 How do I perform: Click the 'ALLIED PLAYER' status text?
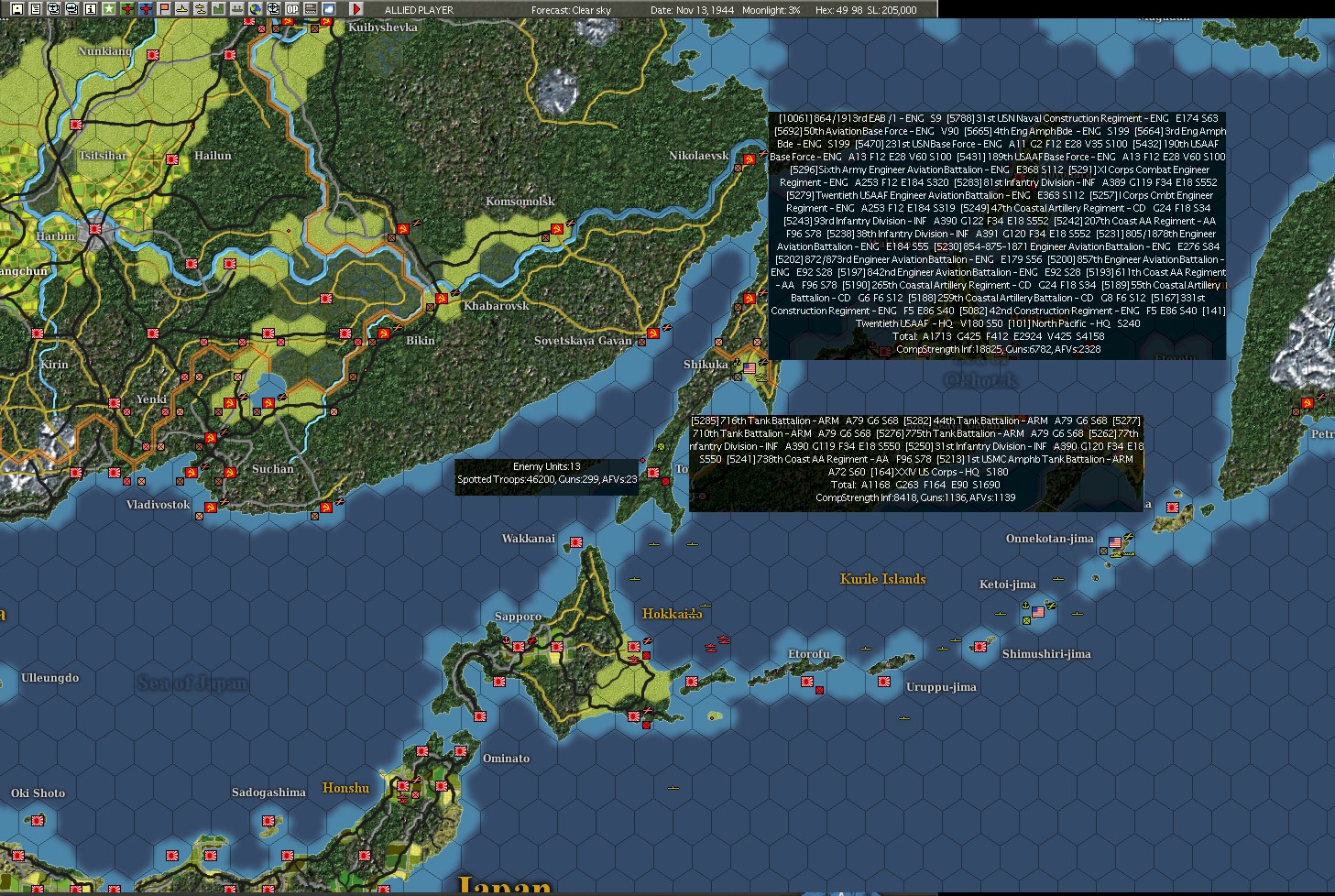tap(419, 10)
